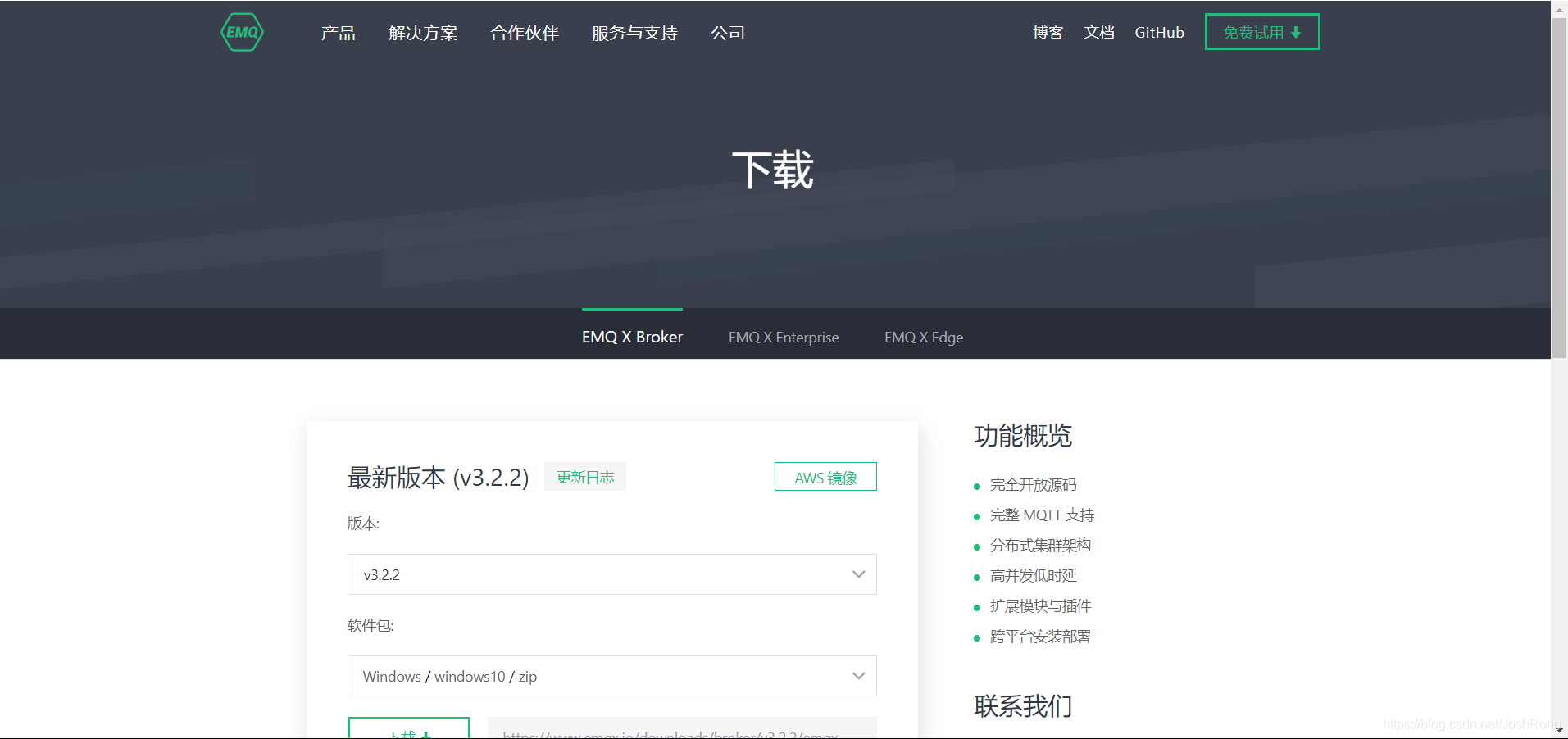Image resolution: width=1568 pixels, height=739 pixels.
Task: Expand the 版本 v3.2.2 dropdown
Action: point(612,574)
